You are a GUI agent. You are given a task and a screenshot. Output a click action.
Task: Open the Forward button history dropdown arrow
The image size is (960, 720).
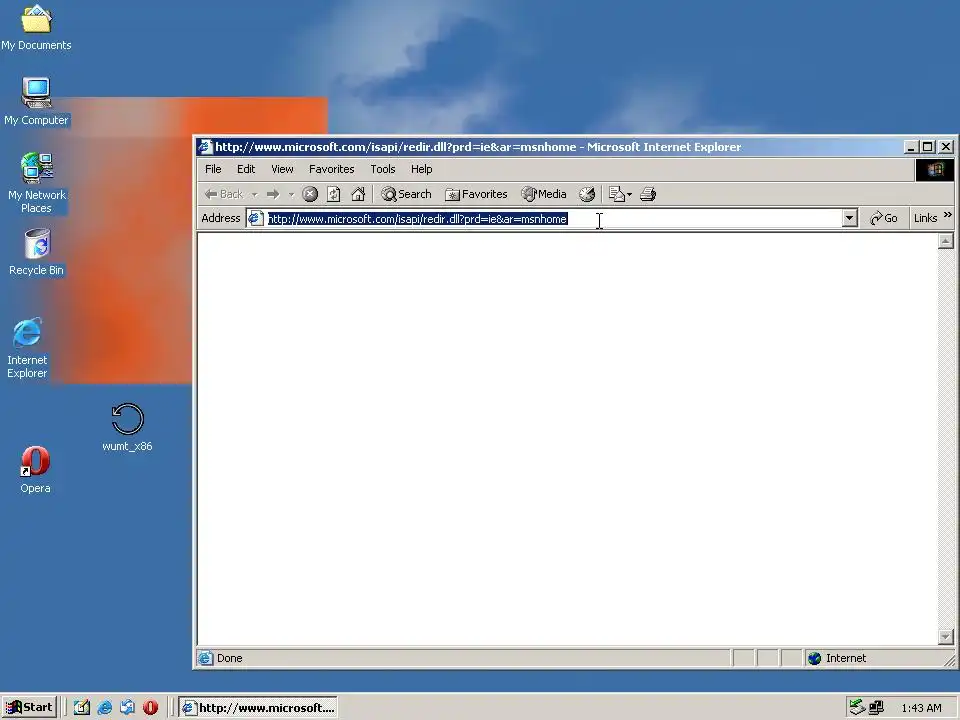point(291,195)
